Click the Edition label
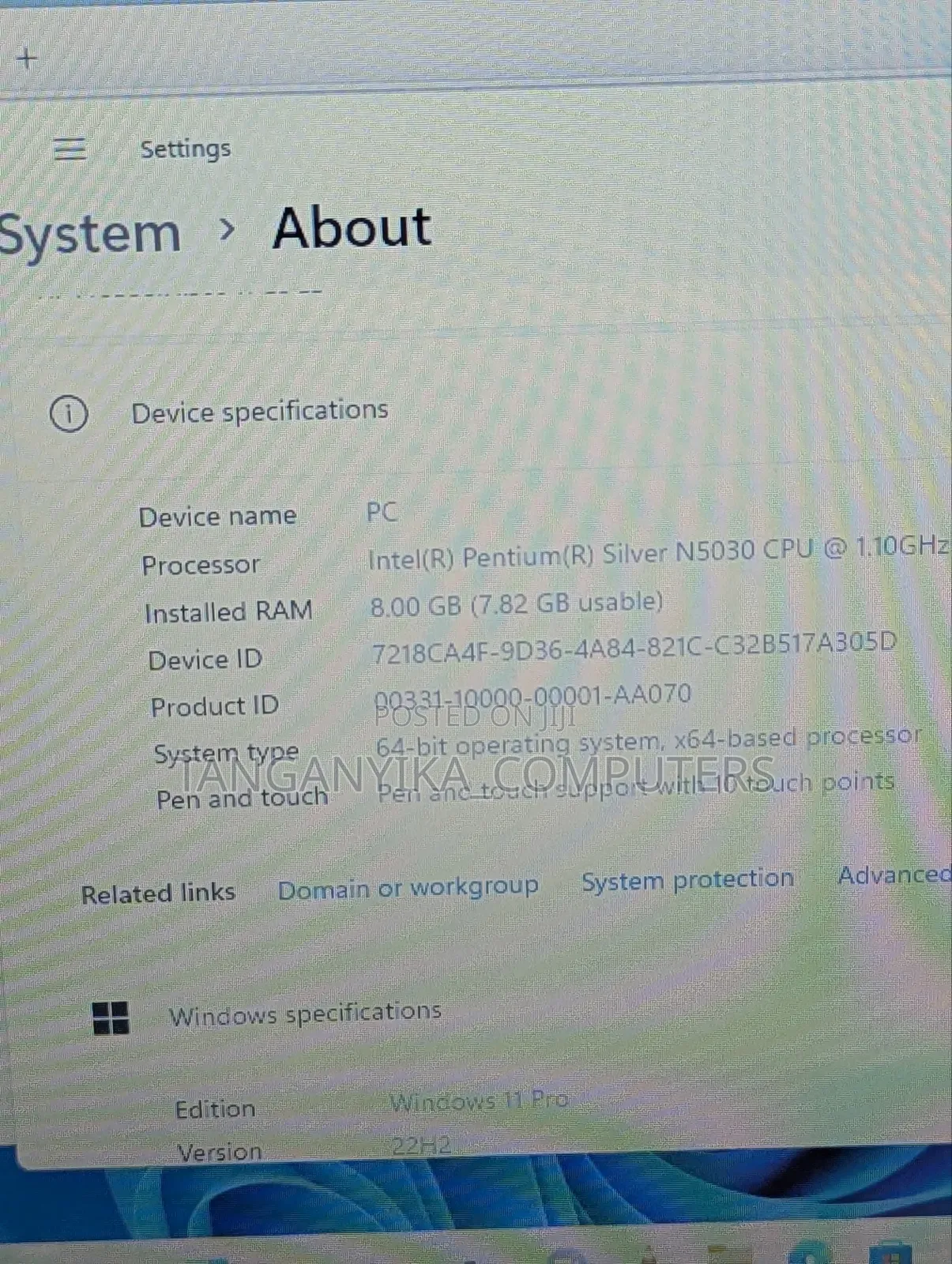Screen dimensions: 952x1264 pyautogui.click(x=215, y=1109)
